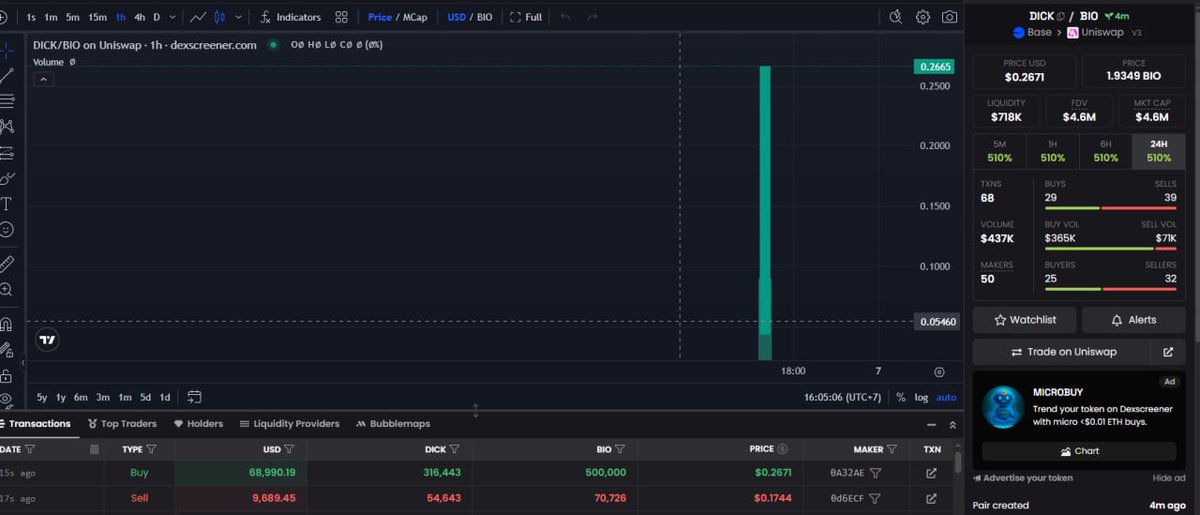
Task: Select the ruler measure tool
Action: coord(6,264)
